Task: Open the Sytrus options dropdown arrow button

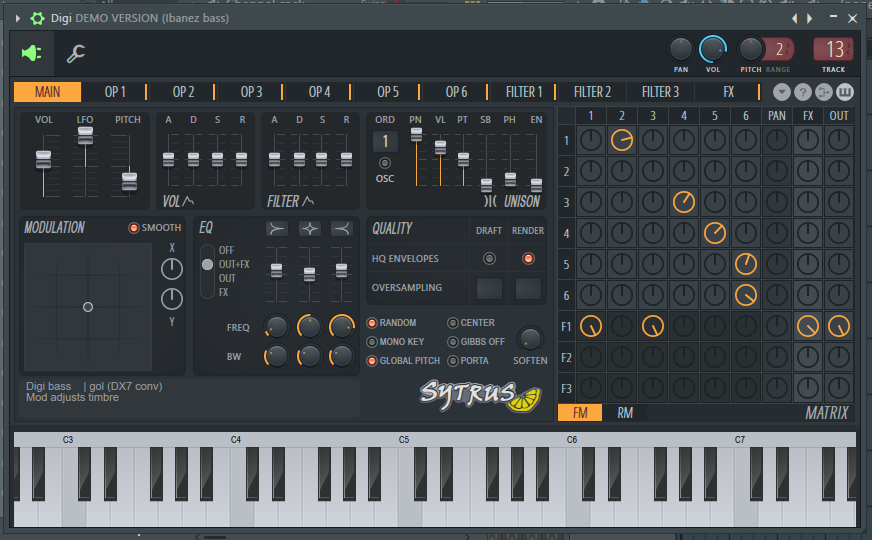Action: 781,92
